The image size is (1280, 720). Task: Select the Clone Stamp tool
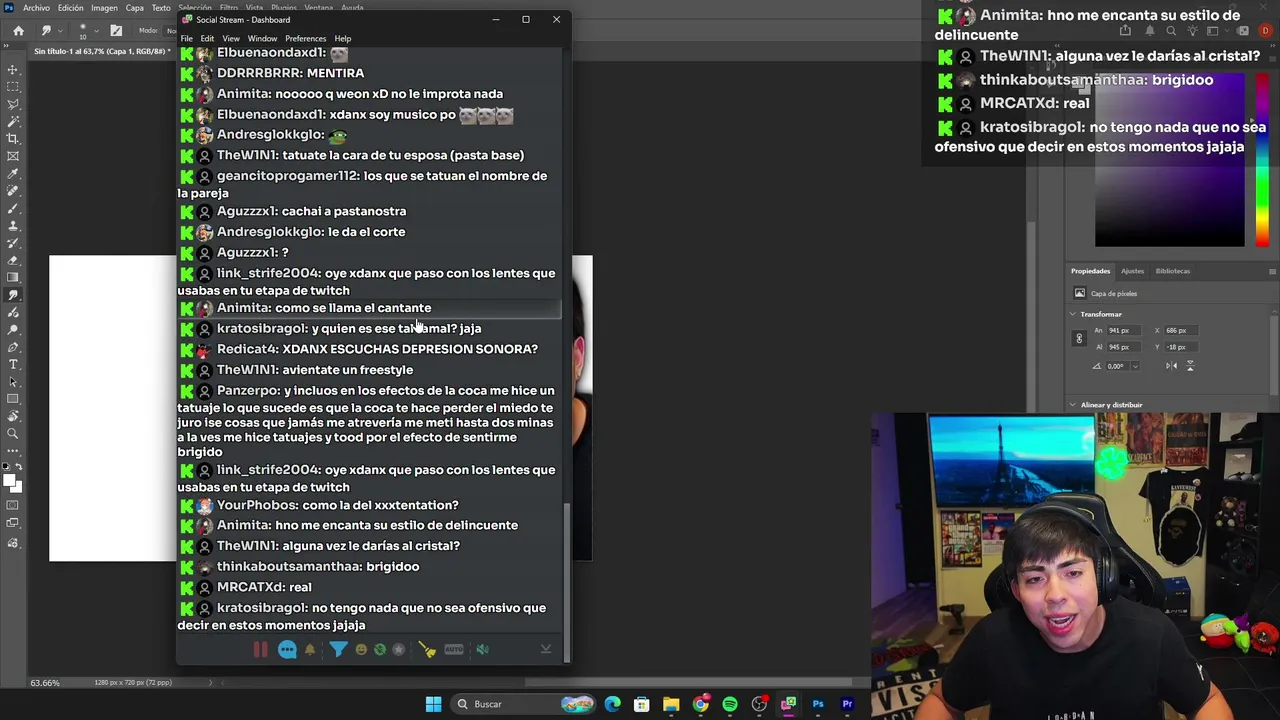coord(13,225)
